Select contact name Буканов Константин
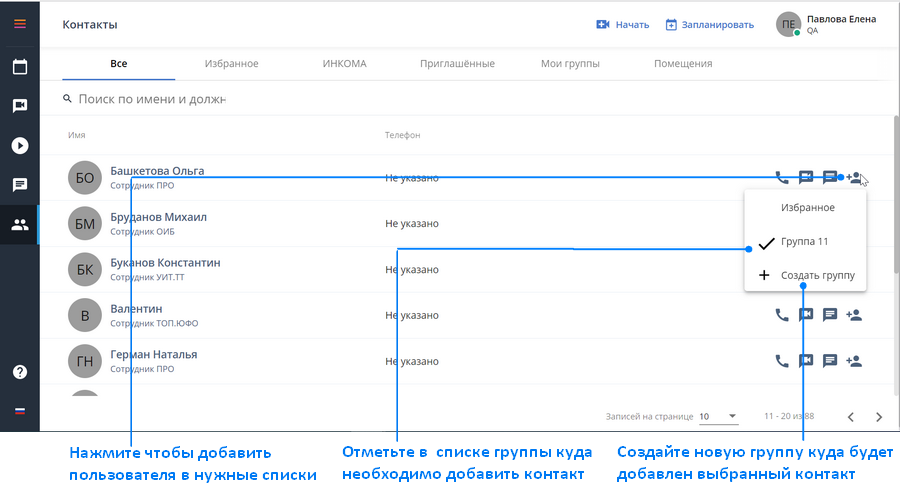 pos(165,263)
